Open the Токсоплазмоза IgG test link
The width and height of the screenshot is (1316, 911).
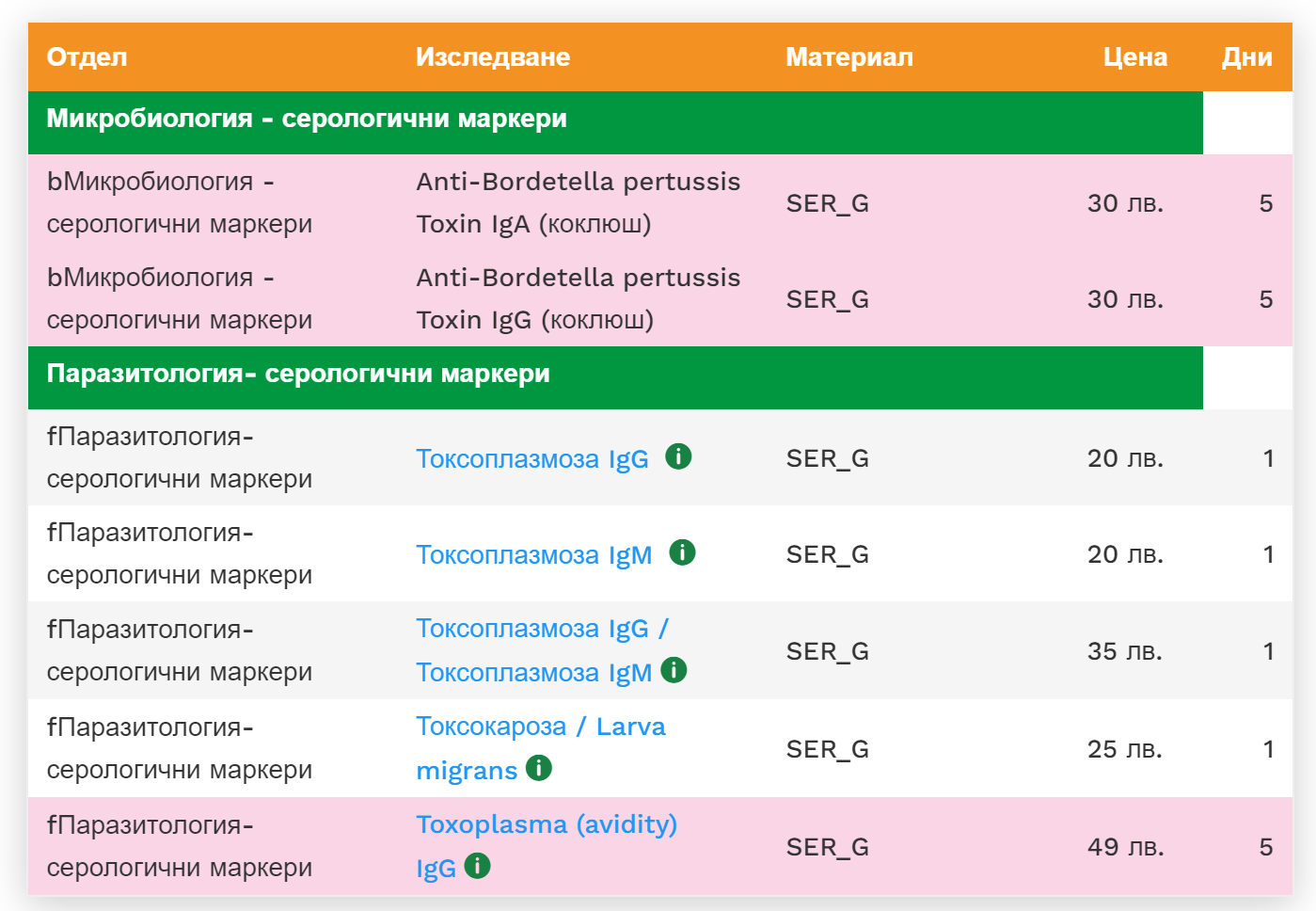pyautogui.click(x=532, y=459)
